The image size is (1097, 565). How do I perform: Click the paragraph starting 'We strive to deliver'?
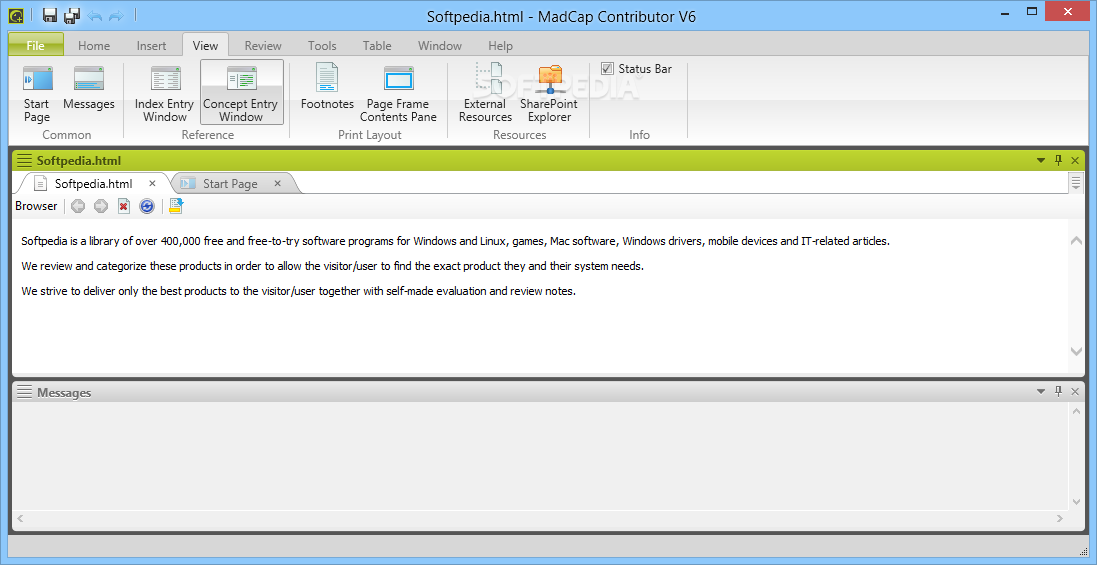click(x=298, y=292)
